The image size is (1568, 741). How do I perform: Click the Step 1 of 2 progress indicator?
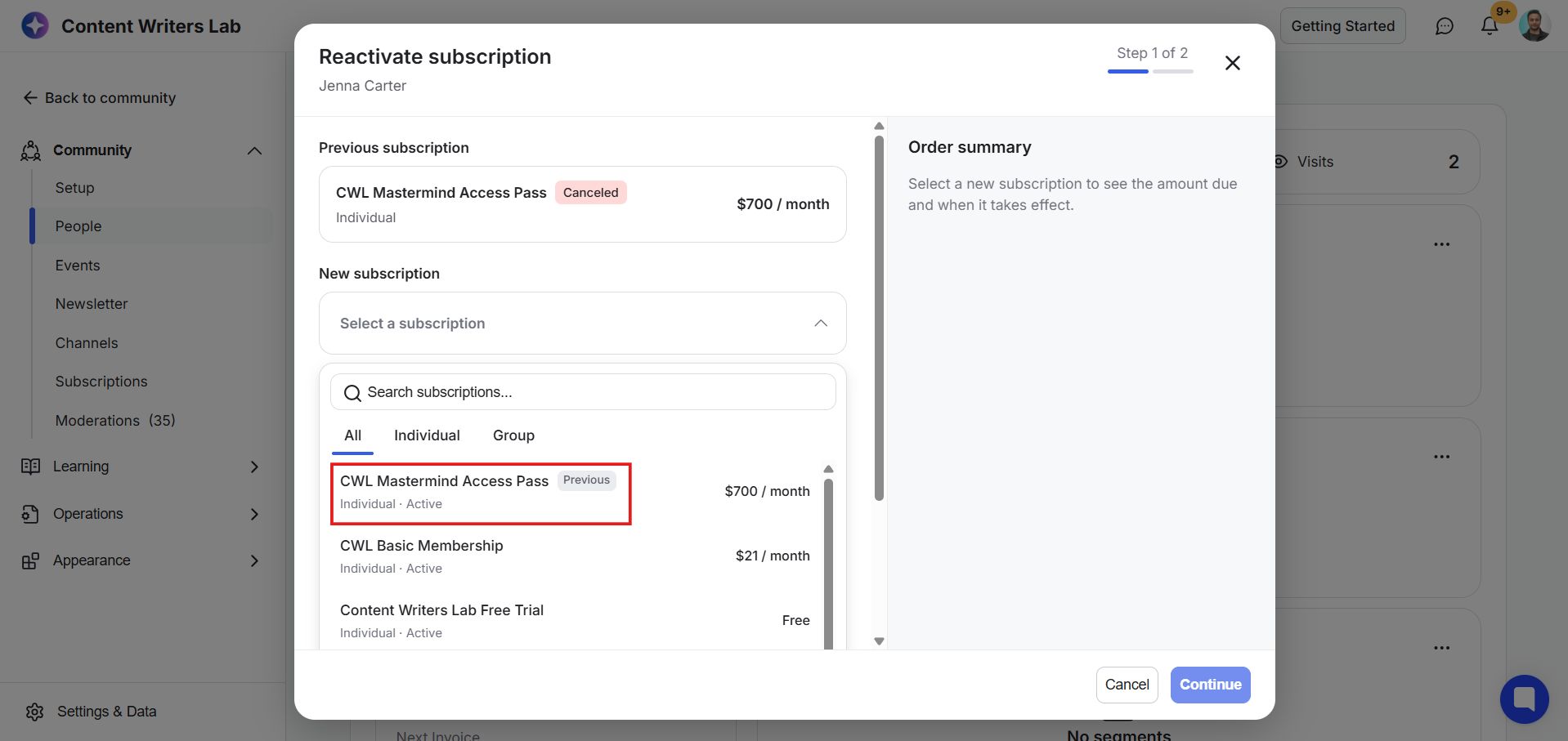[1151, 60]
